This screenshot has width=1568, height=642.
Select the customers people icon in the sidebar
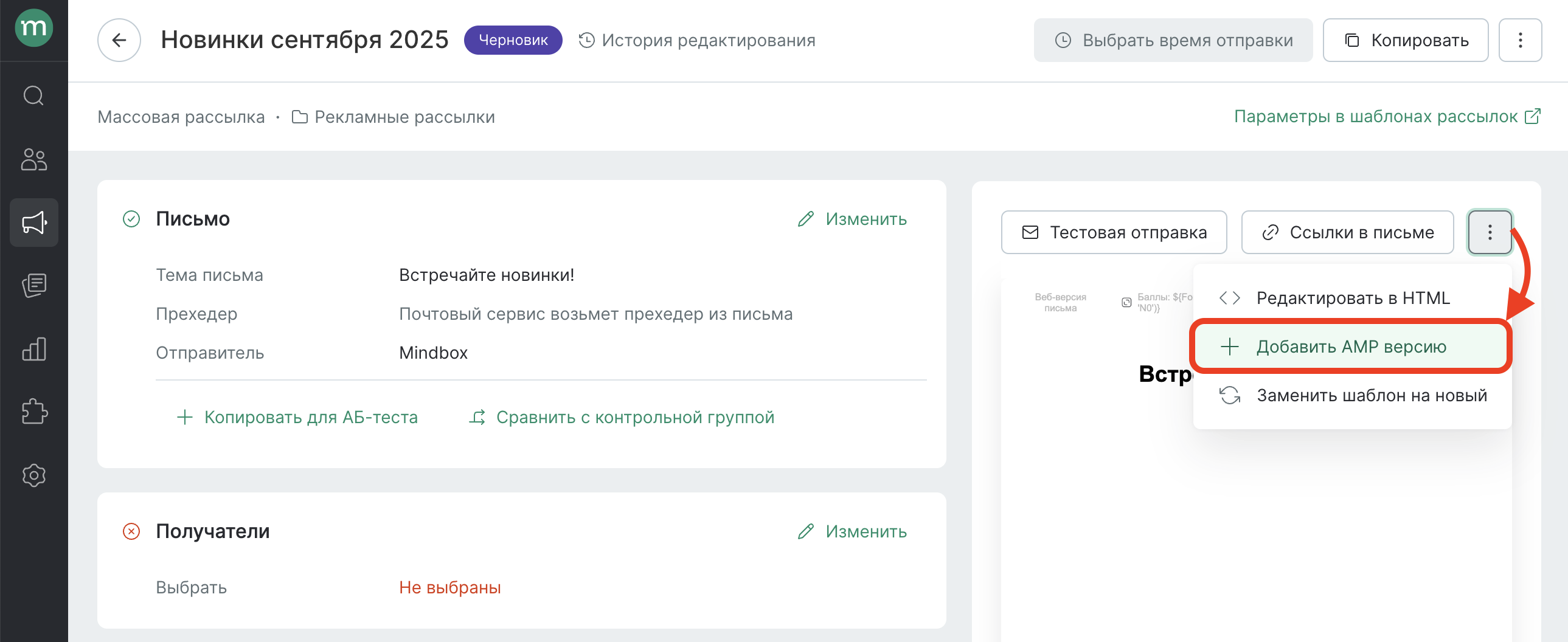(34, 160)
